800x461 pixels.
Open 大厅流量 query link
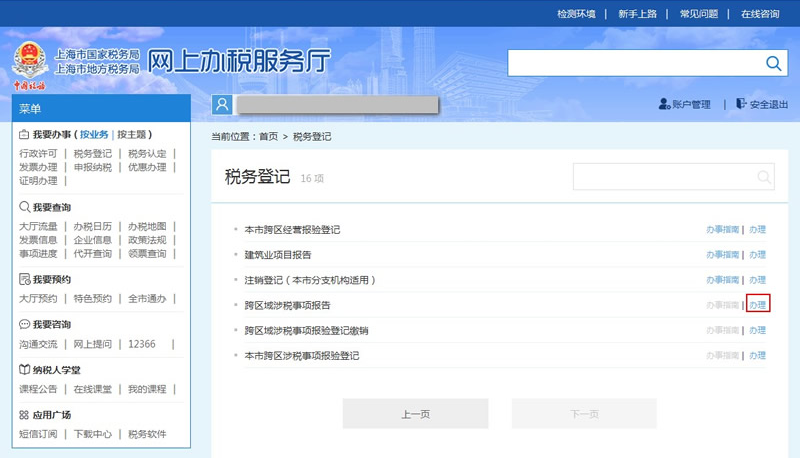coord(38,226)
